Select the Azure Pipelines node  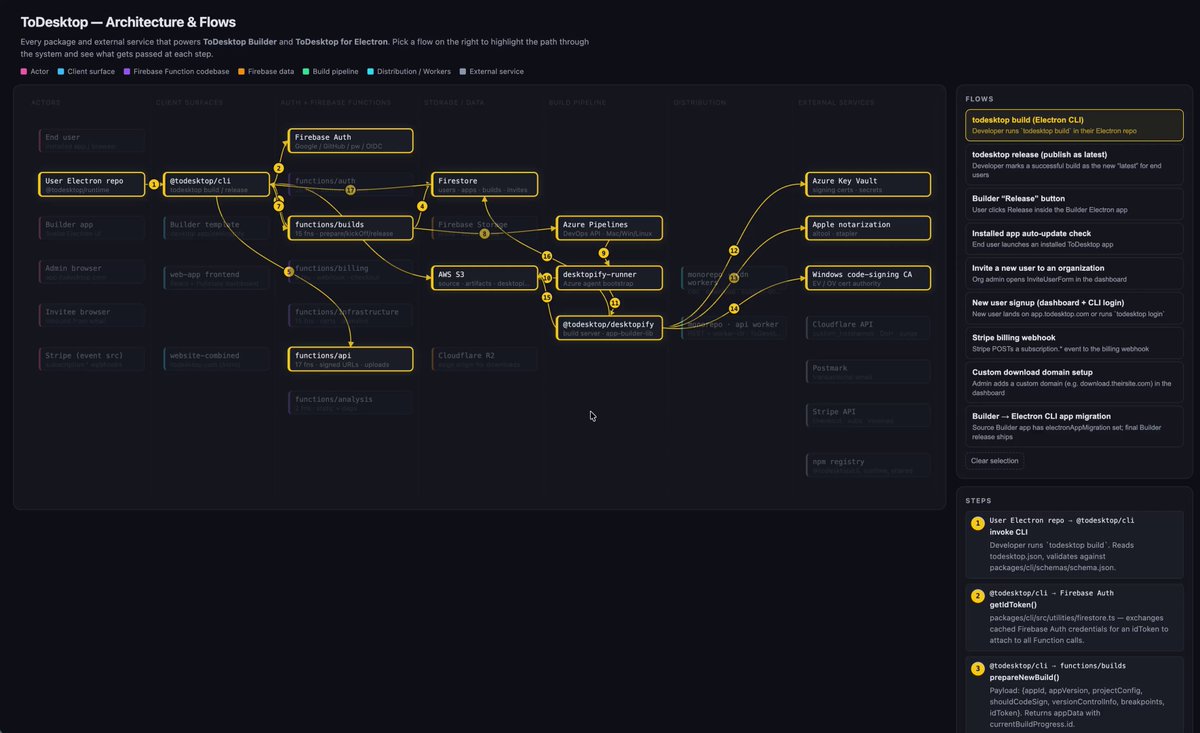click(x=609, y=228)
